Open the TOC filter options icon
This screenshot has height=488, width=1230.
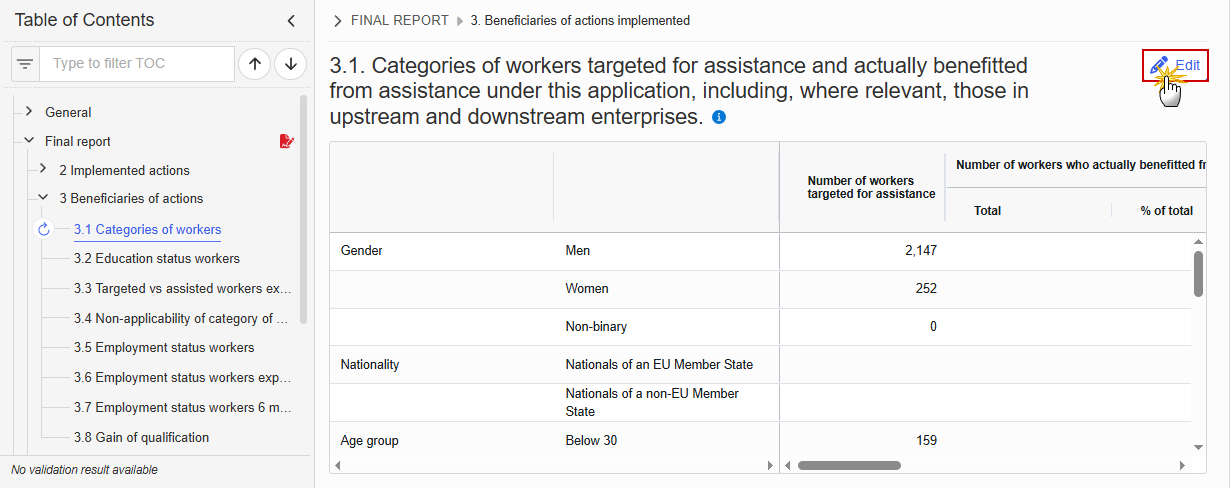point(25,64)
